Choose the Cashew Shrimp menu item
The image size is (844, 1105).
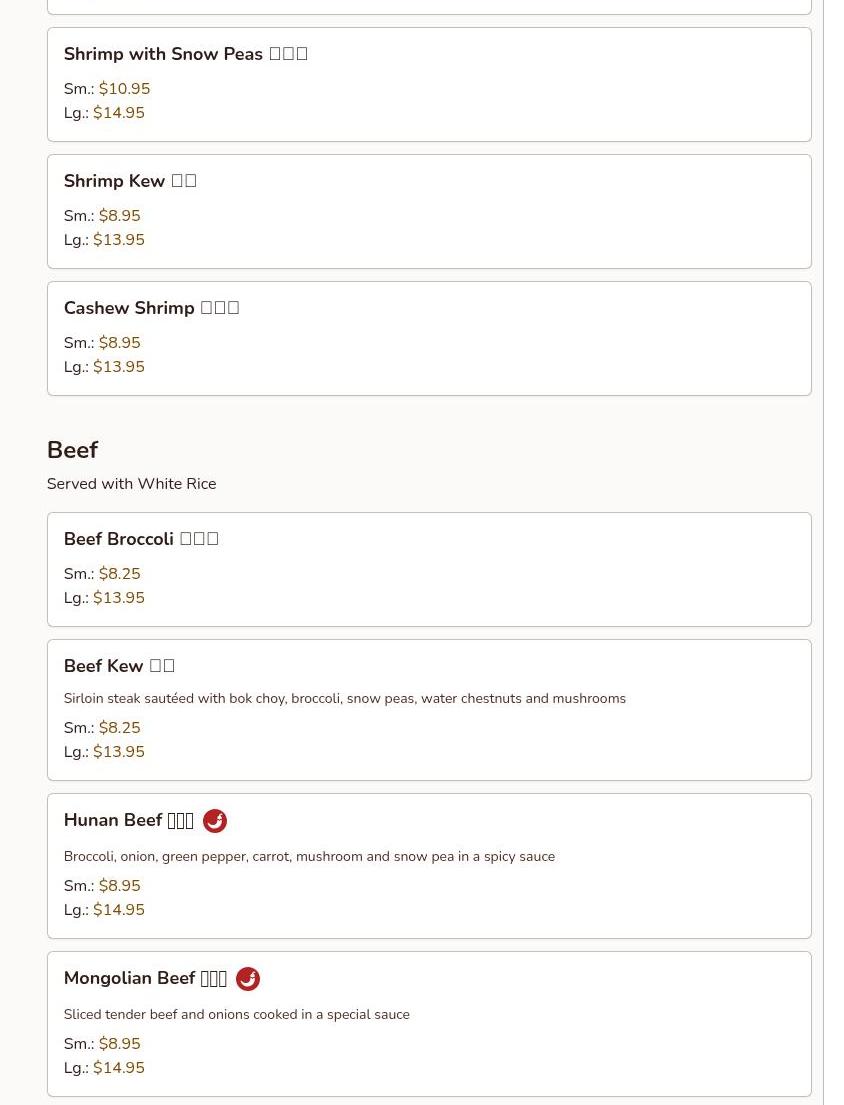pos(429,338)
